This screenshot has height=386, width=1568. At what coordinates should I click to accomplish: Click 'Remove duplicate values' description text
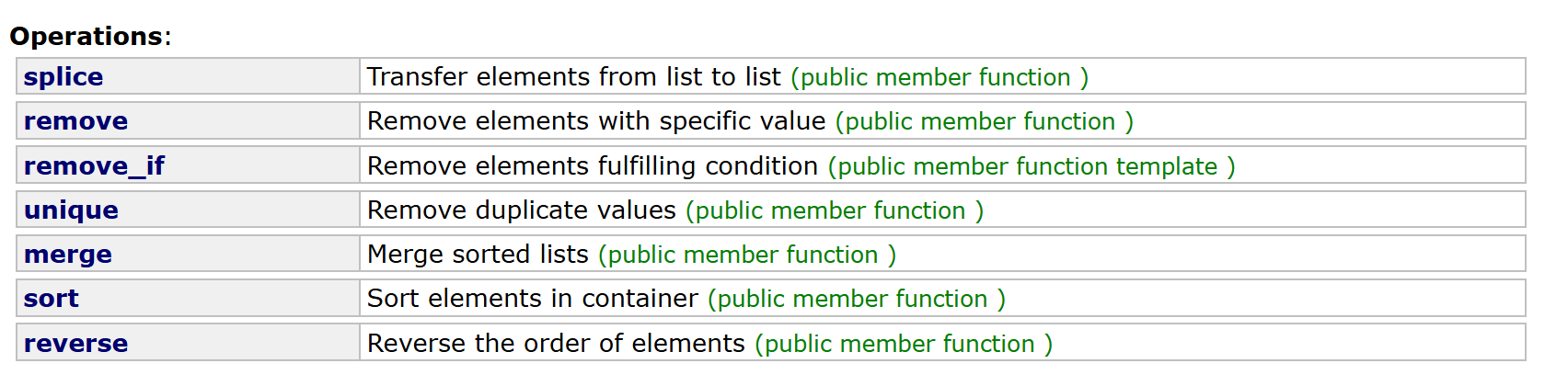point(522,210)
